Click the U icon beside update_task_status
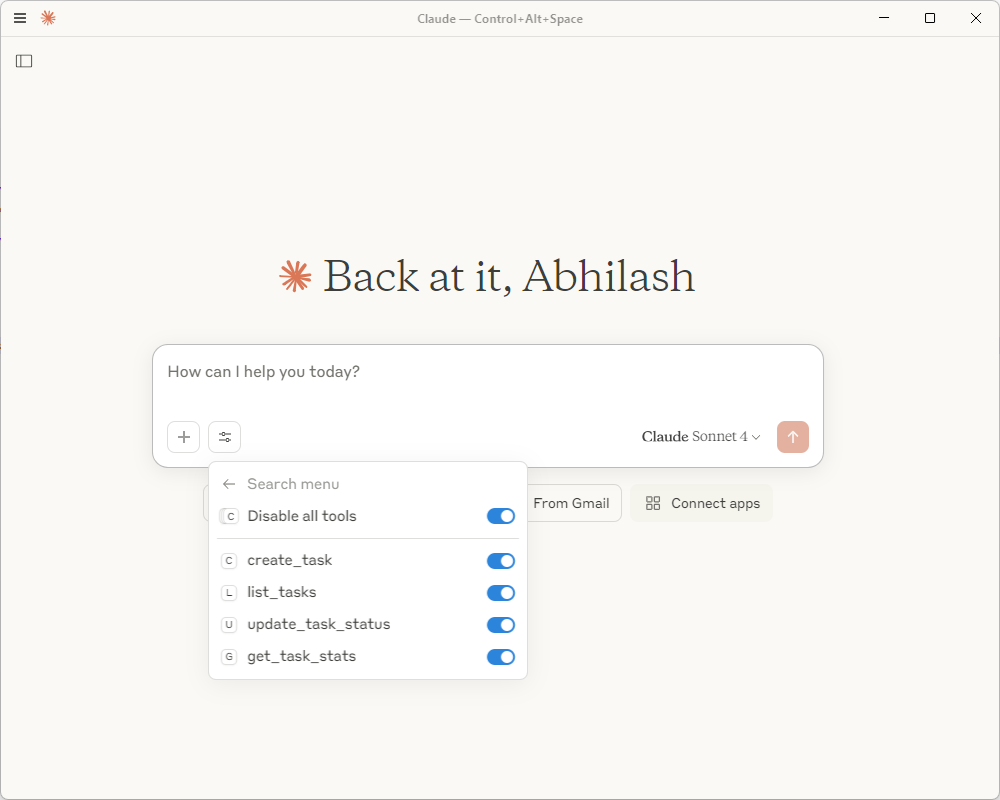This screenshot has height=800, width=1000. tap(229, 625)
